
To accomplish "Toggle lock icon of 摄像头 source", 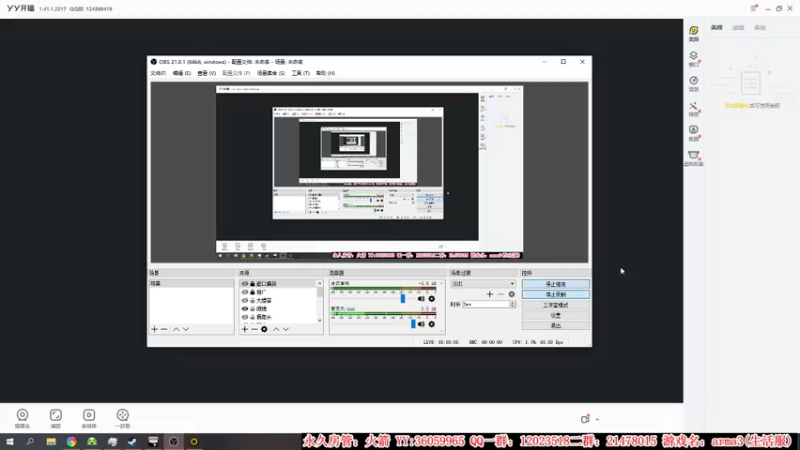I will click(252, 317).
